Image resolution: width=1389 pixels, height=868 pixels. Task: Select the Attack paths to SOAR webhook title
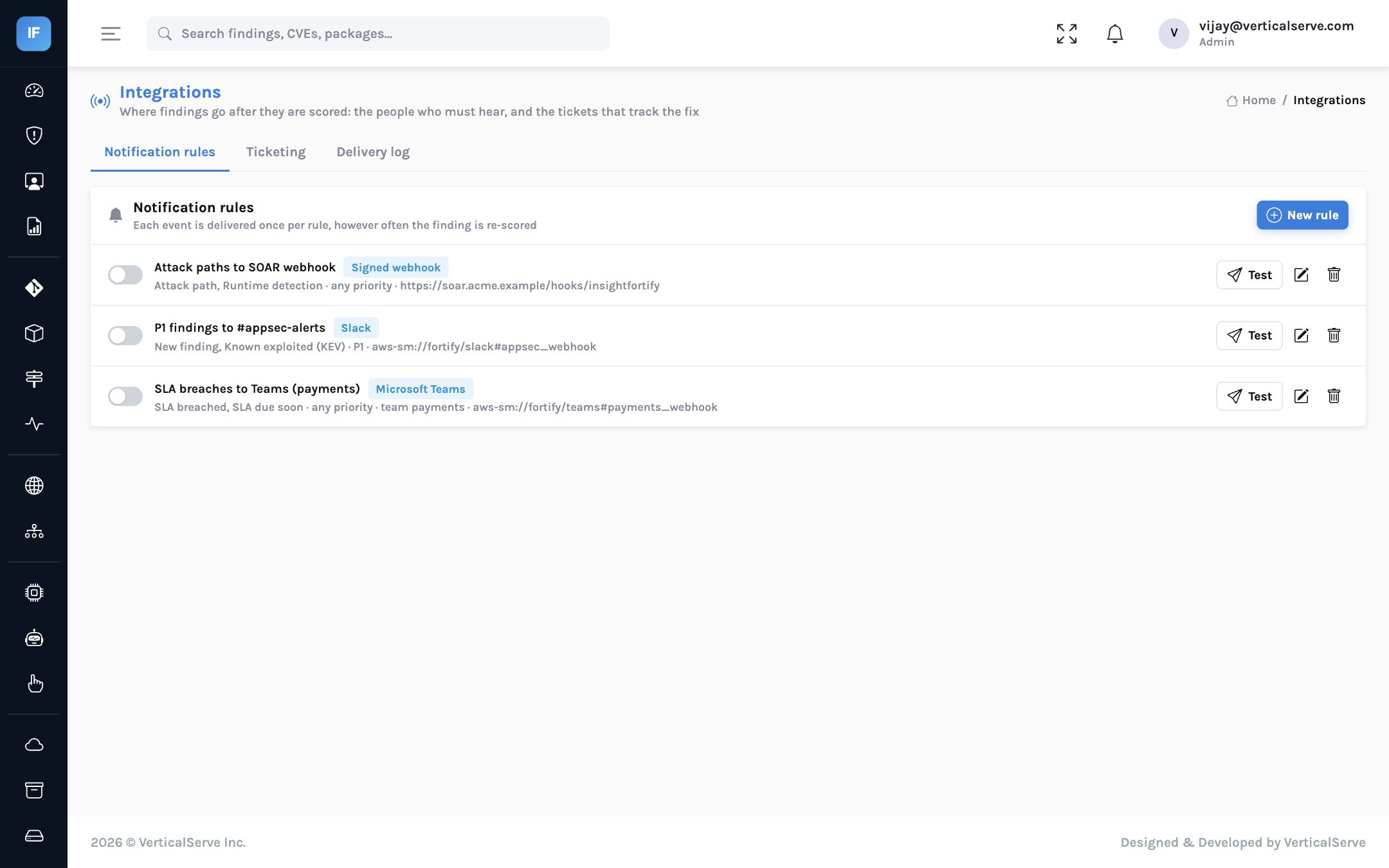click(x=245, y=267)
